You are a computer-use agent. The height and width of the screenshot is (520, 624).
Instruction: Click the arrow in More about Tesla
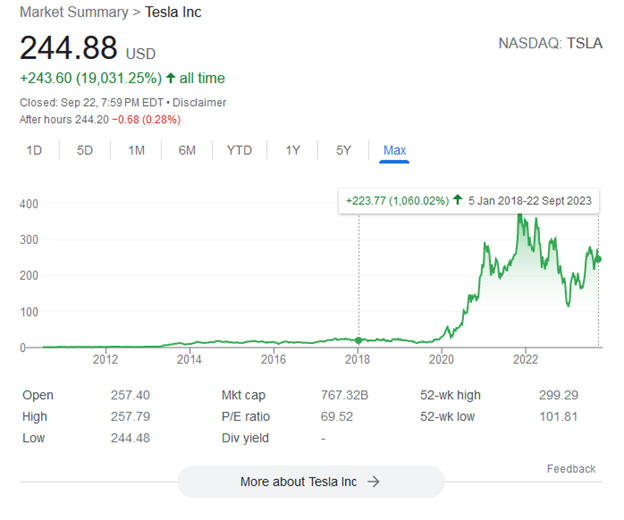click(373, 481)
